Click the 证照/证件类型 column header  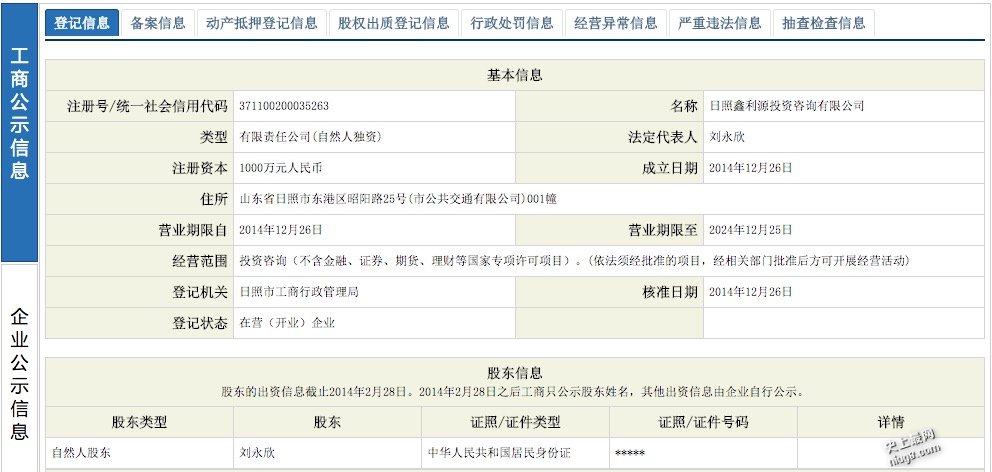tap(515, 422)
